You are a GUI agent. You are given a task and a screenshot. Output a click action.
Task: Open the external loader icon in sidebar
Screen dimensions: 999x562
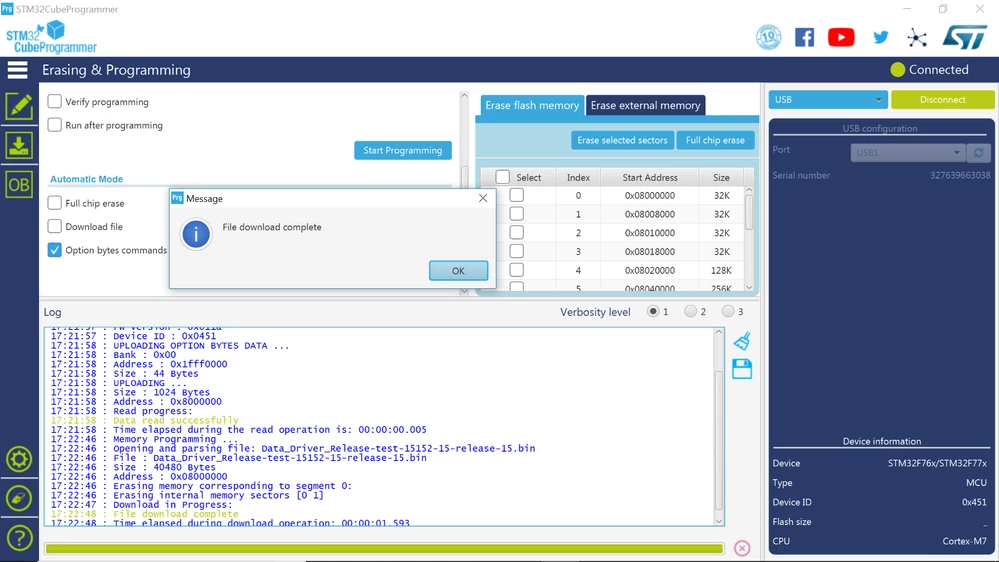tap(18, 498)
